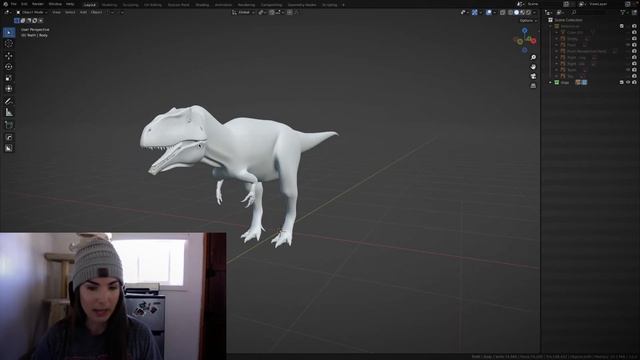The width and height of the screenshot is (640, 360).
Task: Toggle viewport gizmo display
Action: (475, 13)
